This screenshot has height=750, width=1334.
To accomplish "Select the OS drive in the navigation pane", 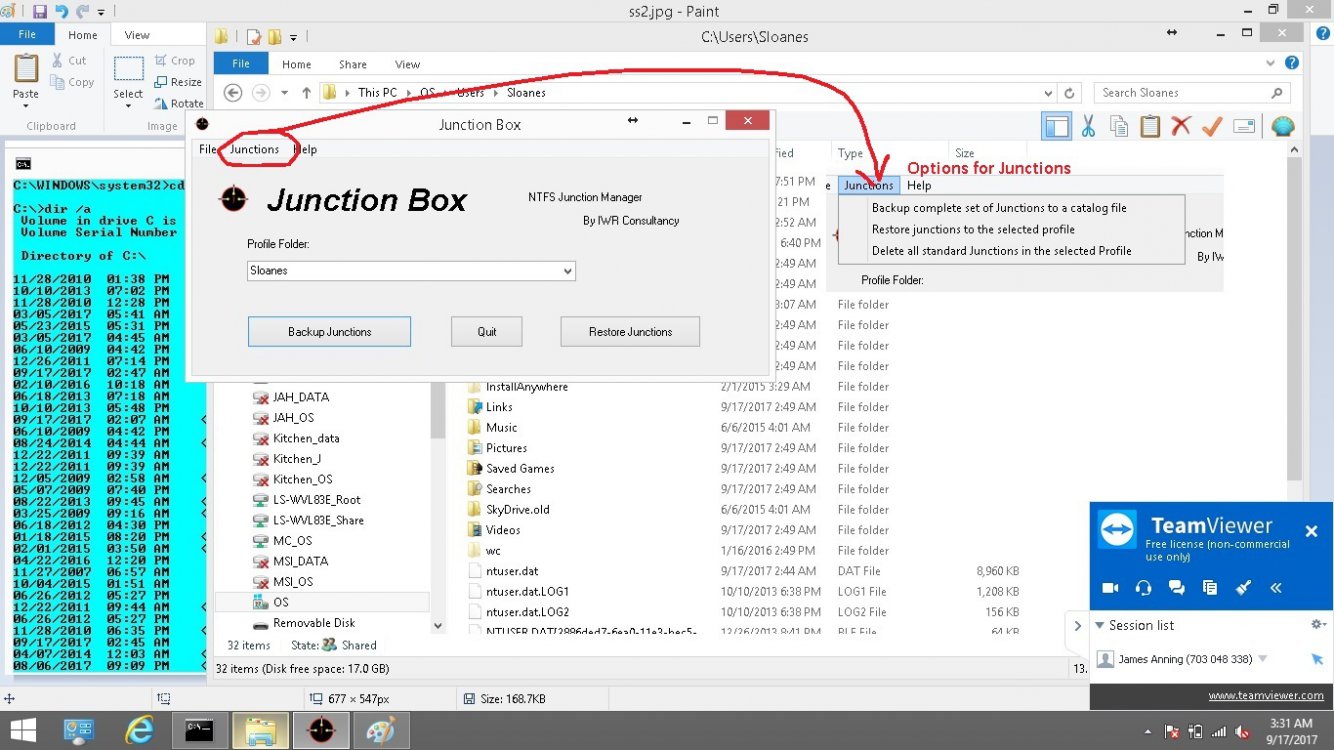I will point(281,602).
